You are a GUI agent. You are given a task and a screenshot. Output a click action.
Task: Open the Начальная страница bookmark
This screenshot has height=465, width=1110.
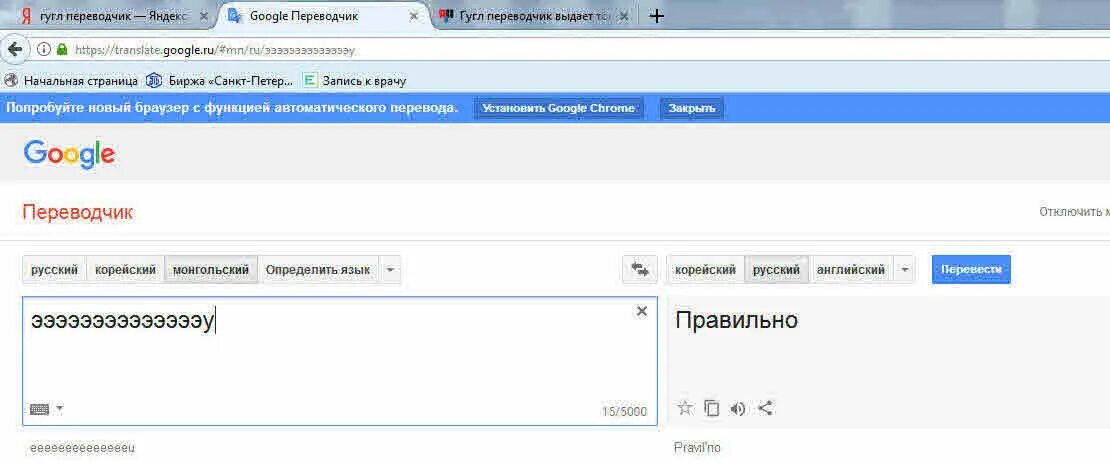click(71, 81)
